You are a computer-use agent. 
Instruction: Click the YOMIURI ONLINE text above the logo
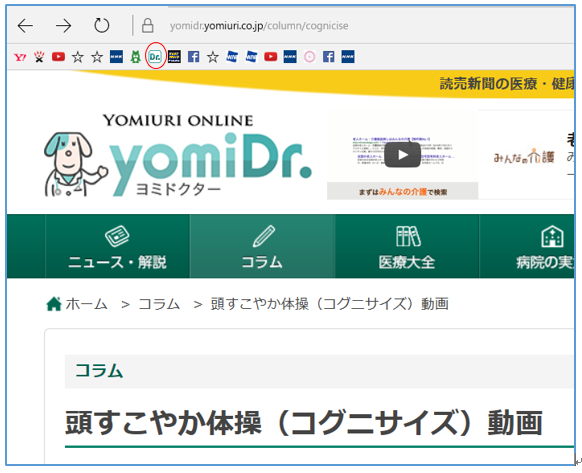178,121
